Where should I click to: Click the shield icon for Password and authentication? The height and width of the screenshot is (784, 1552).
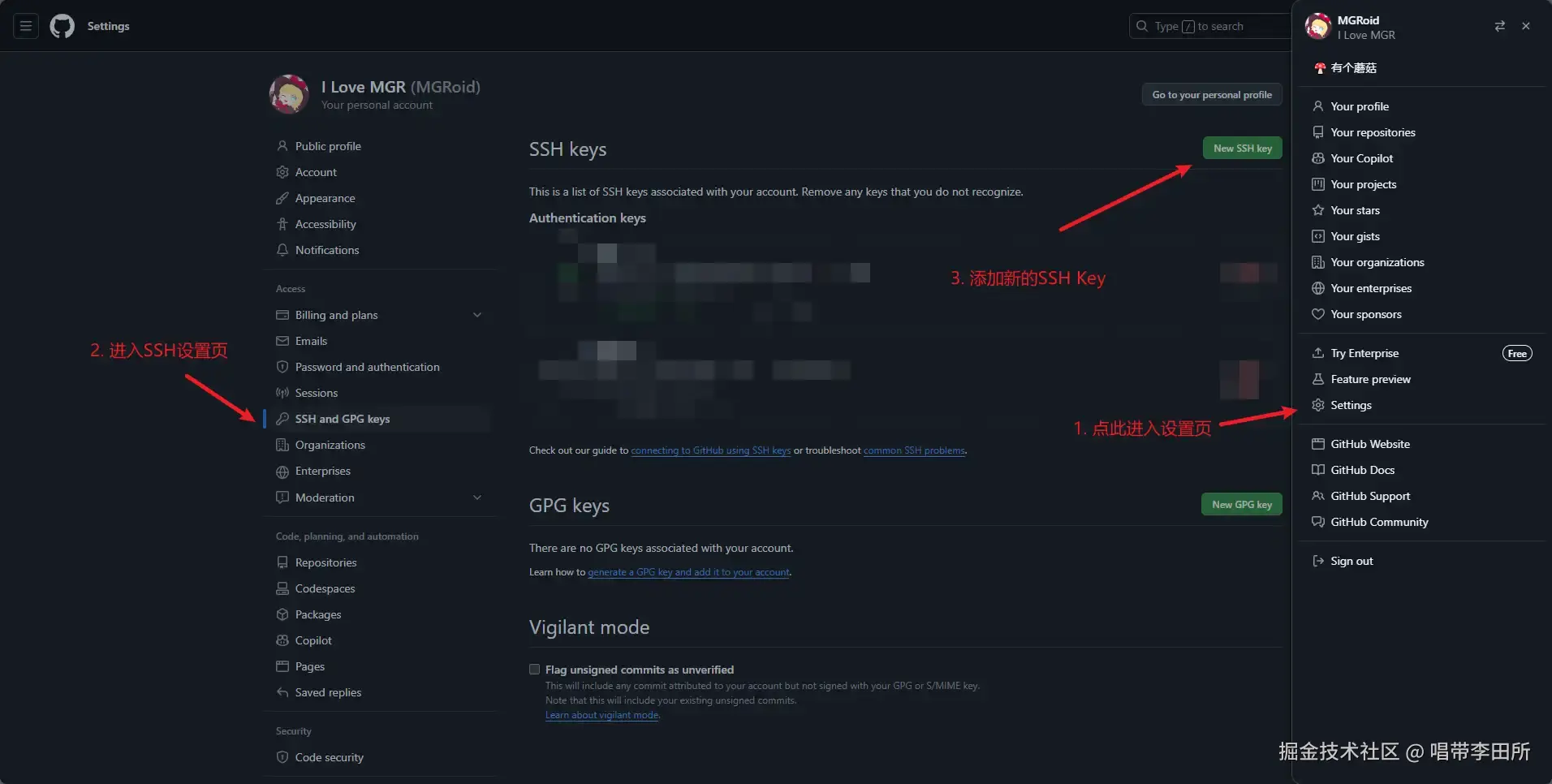(x=282, y=367)
